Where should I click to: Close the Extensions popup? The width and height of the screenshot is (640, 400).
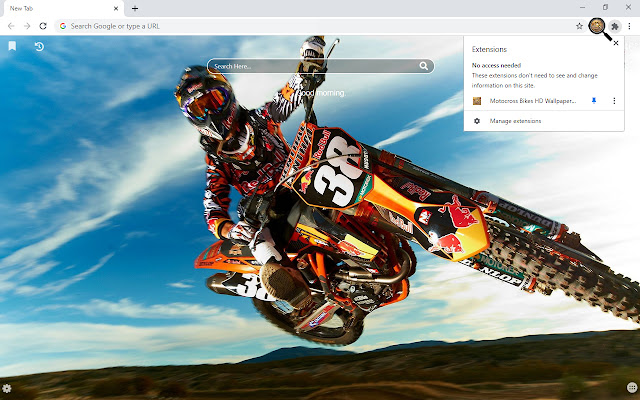616,43
